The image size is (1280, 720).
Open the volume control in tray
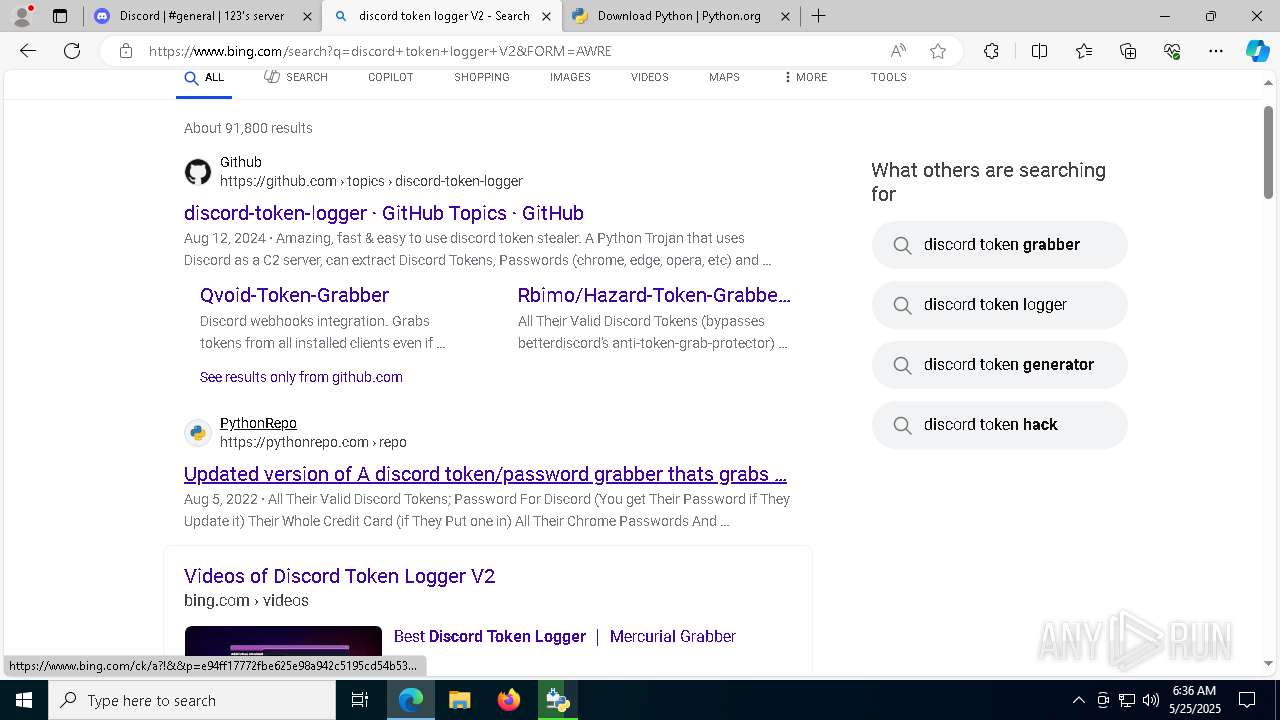[1151, 700]
